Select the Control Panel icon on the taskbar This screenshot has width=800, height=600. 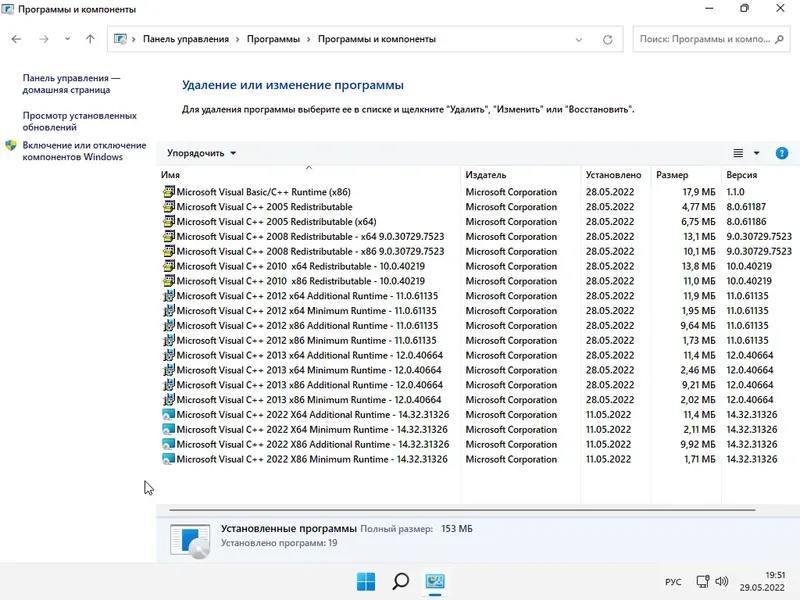[x=432, y=581]
